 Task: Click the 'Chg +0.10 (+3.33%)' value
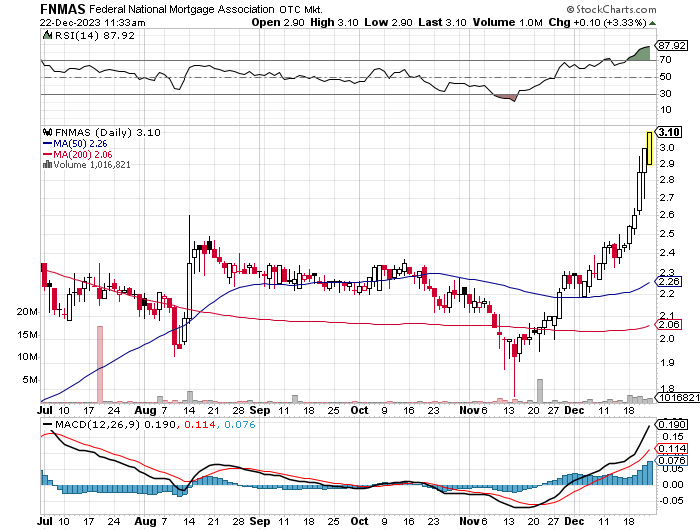[597, 22]
